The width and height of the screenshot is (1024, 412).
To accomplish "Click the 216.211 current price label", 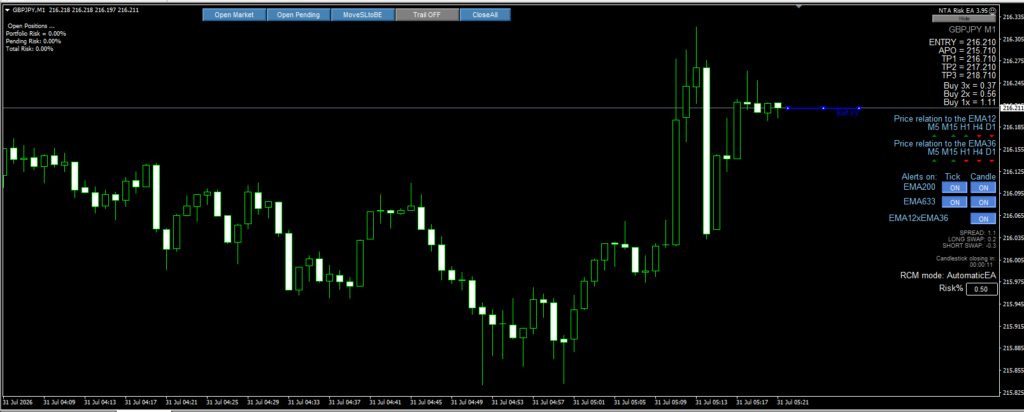I will point(1010,107).
